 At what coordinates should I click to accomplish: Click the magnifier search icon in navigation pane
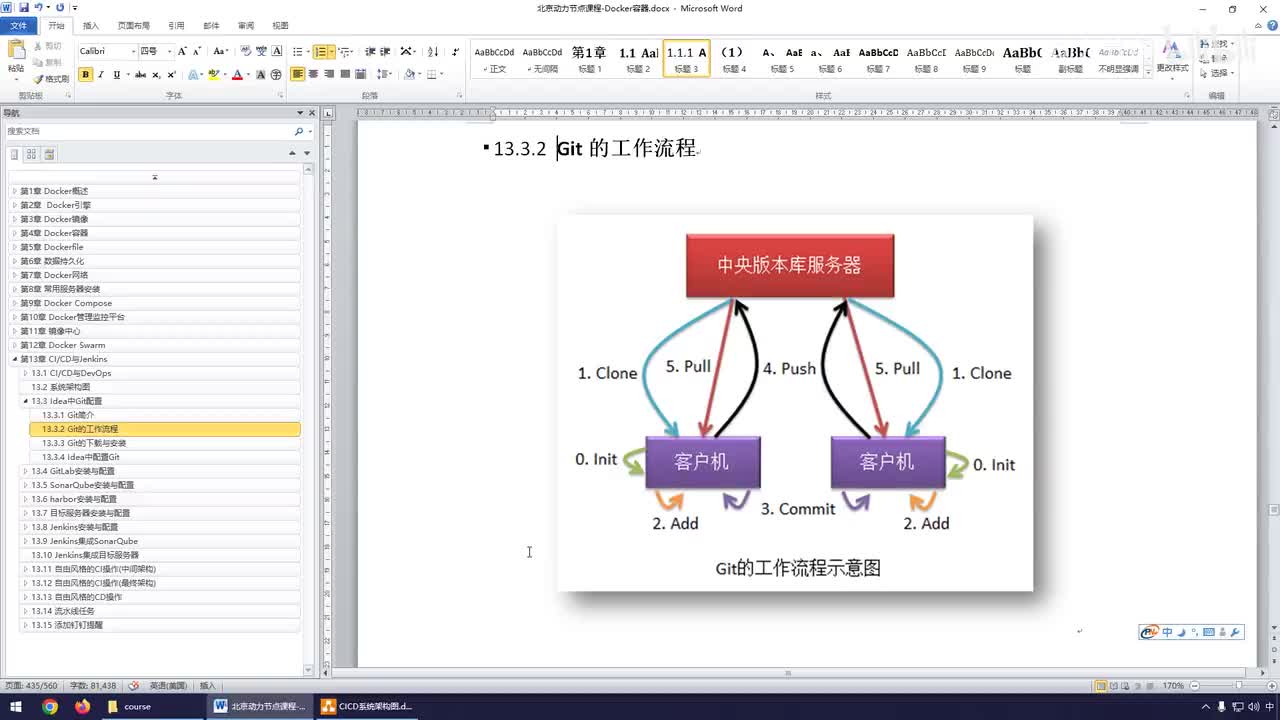click(x=298, y=131)
